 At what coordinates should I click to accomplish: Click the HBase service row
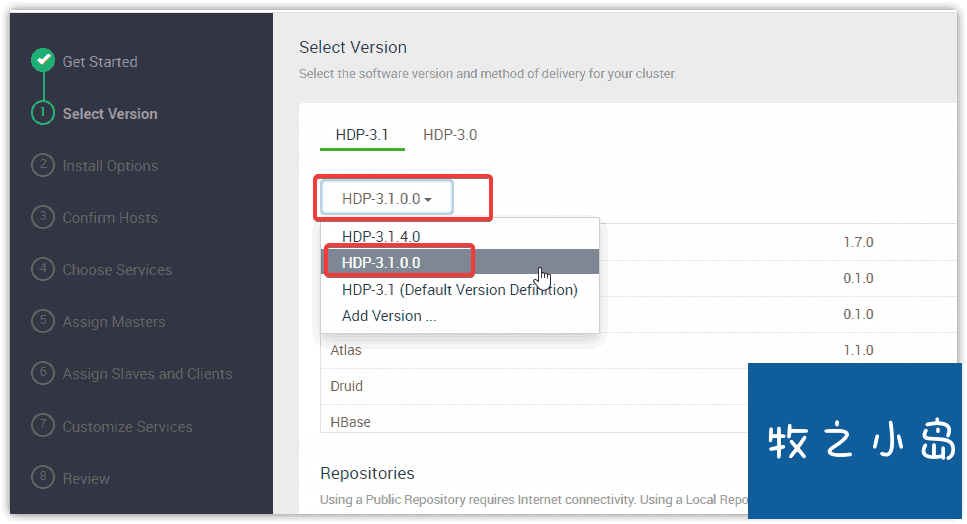[534, 419]
